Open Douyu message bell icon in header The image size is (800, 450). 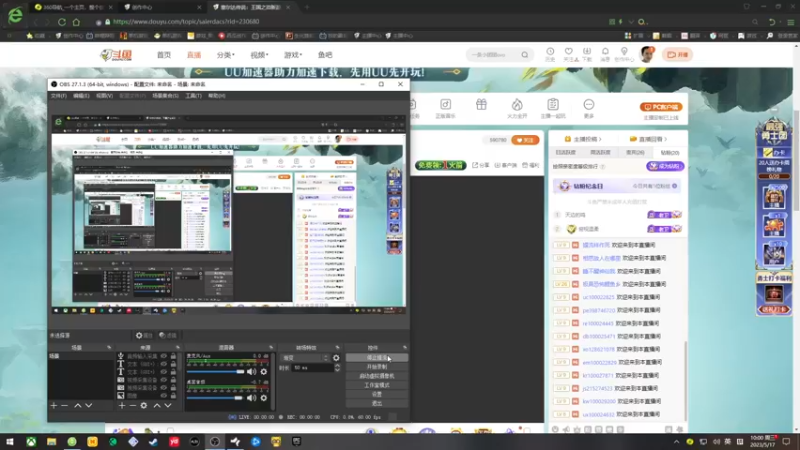[605, 52]
